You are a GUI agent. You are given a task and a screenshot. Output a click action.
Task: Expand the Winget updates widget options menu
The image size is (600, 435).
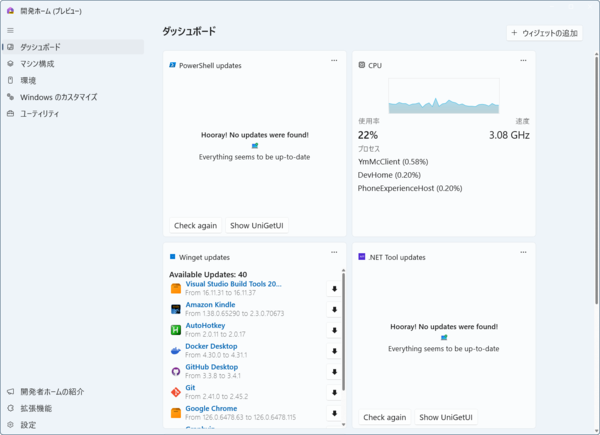click(x=334, y=252)
